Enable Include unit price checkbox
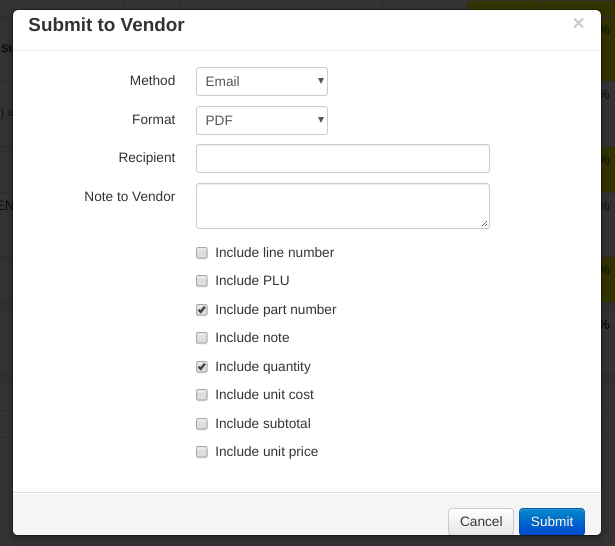The image size is (615, 546). pyautogui.click(x=202, y=452)
